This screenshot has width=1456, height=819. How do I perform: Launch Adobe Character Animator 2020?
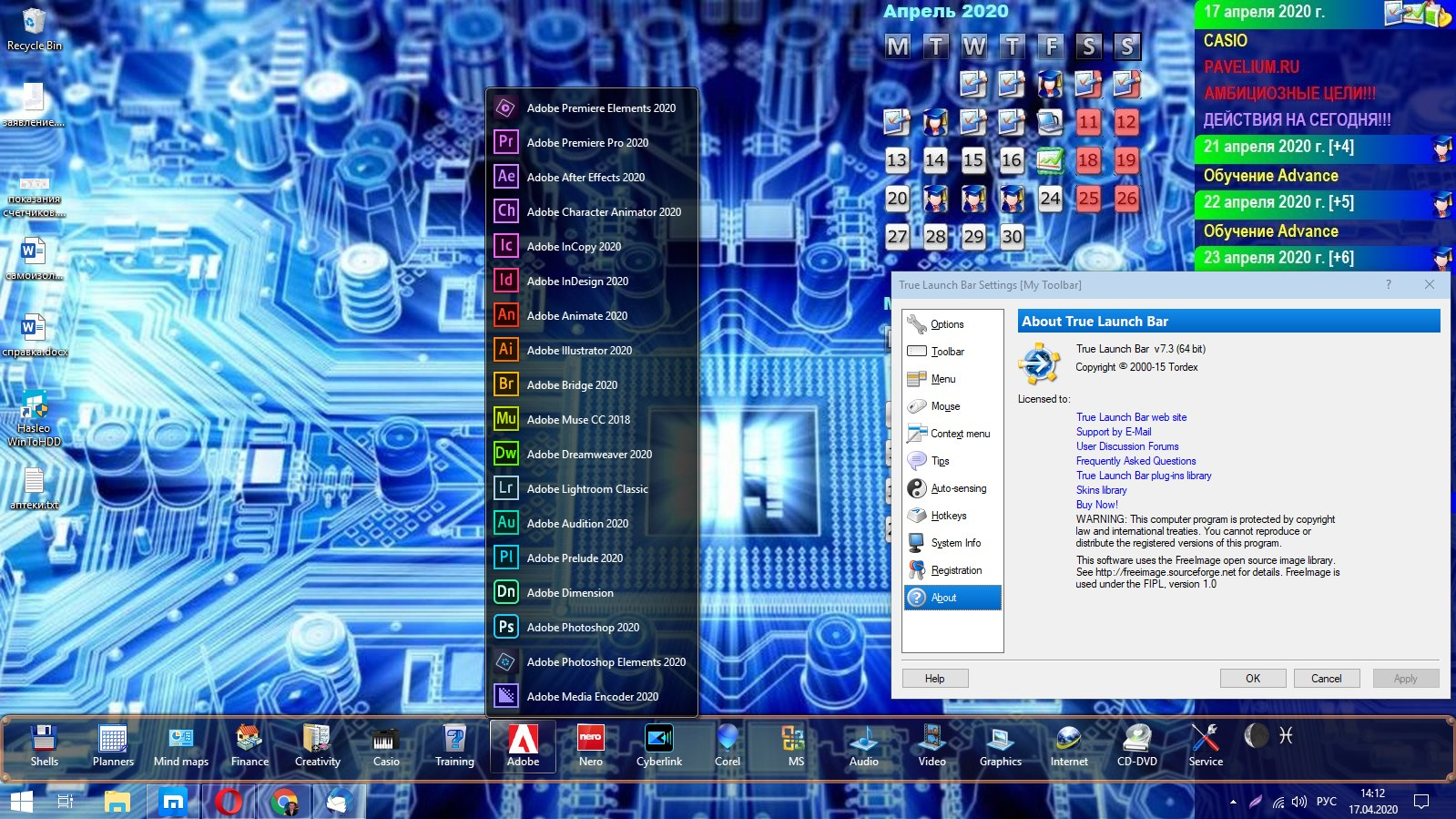(592, 211)
